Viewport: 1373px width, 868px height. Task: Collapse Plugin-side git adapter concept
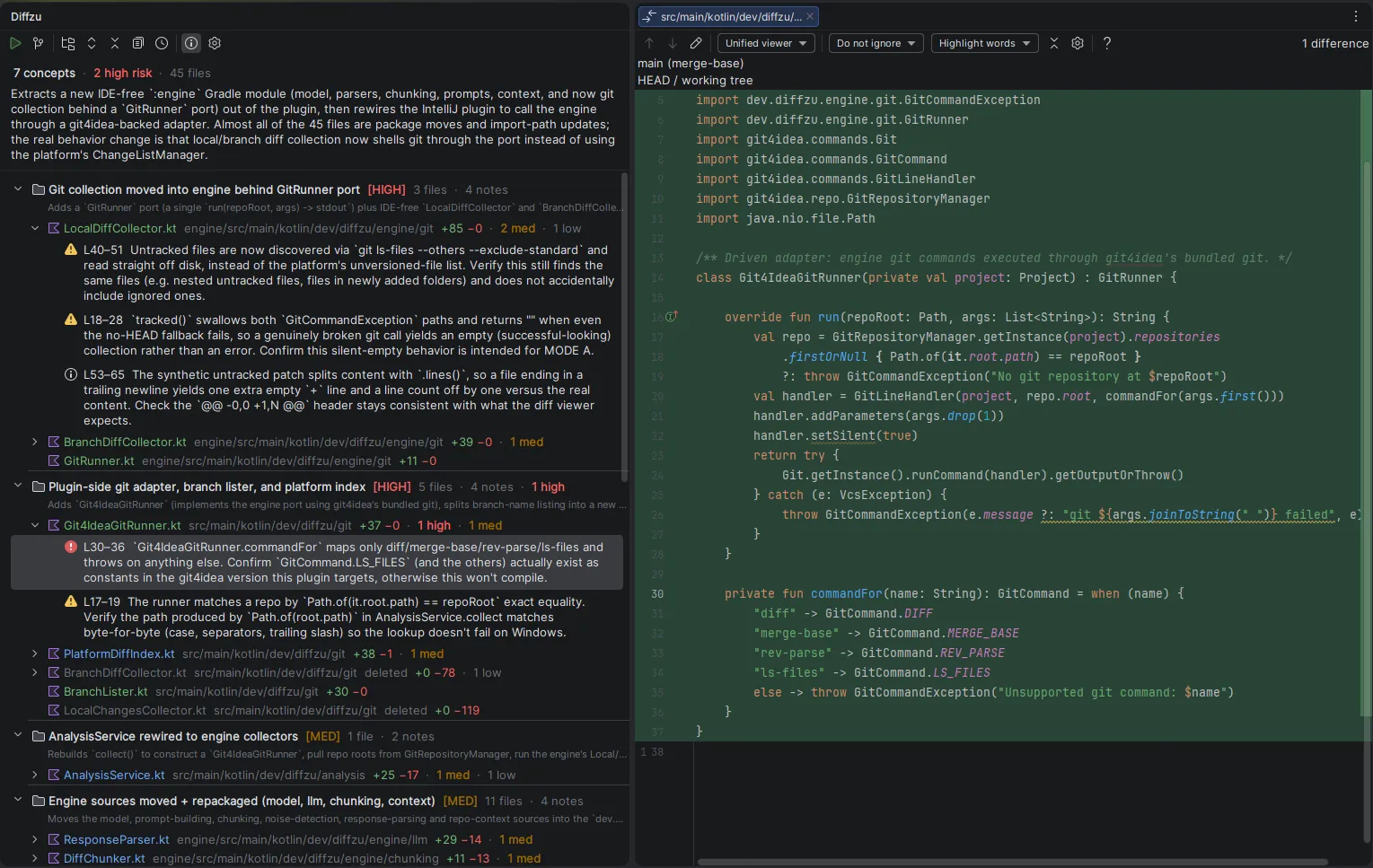click(18, 487)
